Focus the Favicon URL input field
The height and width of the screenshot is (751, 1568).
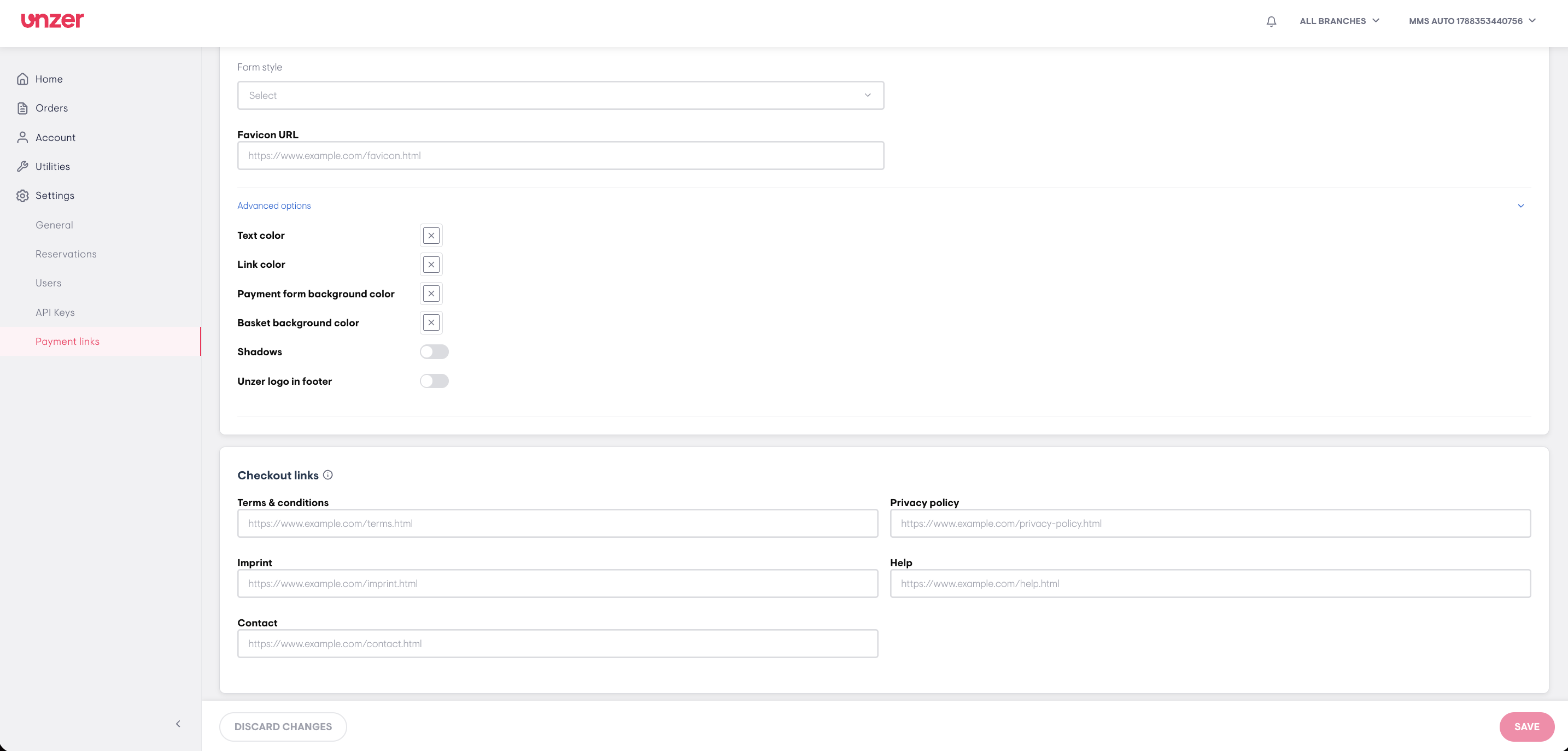tap(560, 156)
